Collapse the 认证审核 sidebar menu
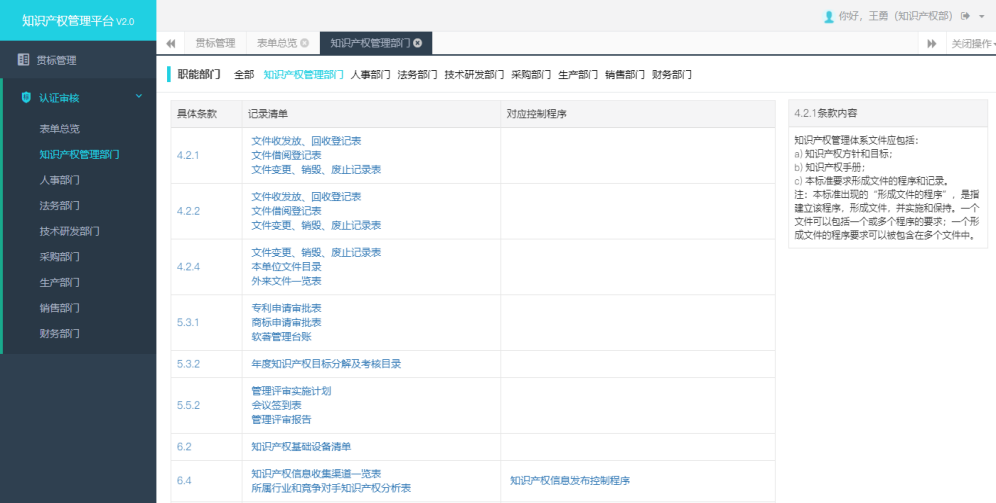This screenshot has height=503, width=996. coord(138,98)
